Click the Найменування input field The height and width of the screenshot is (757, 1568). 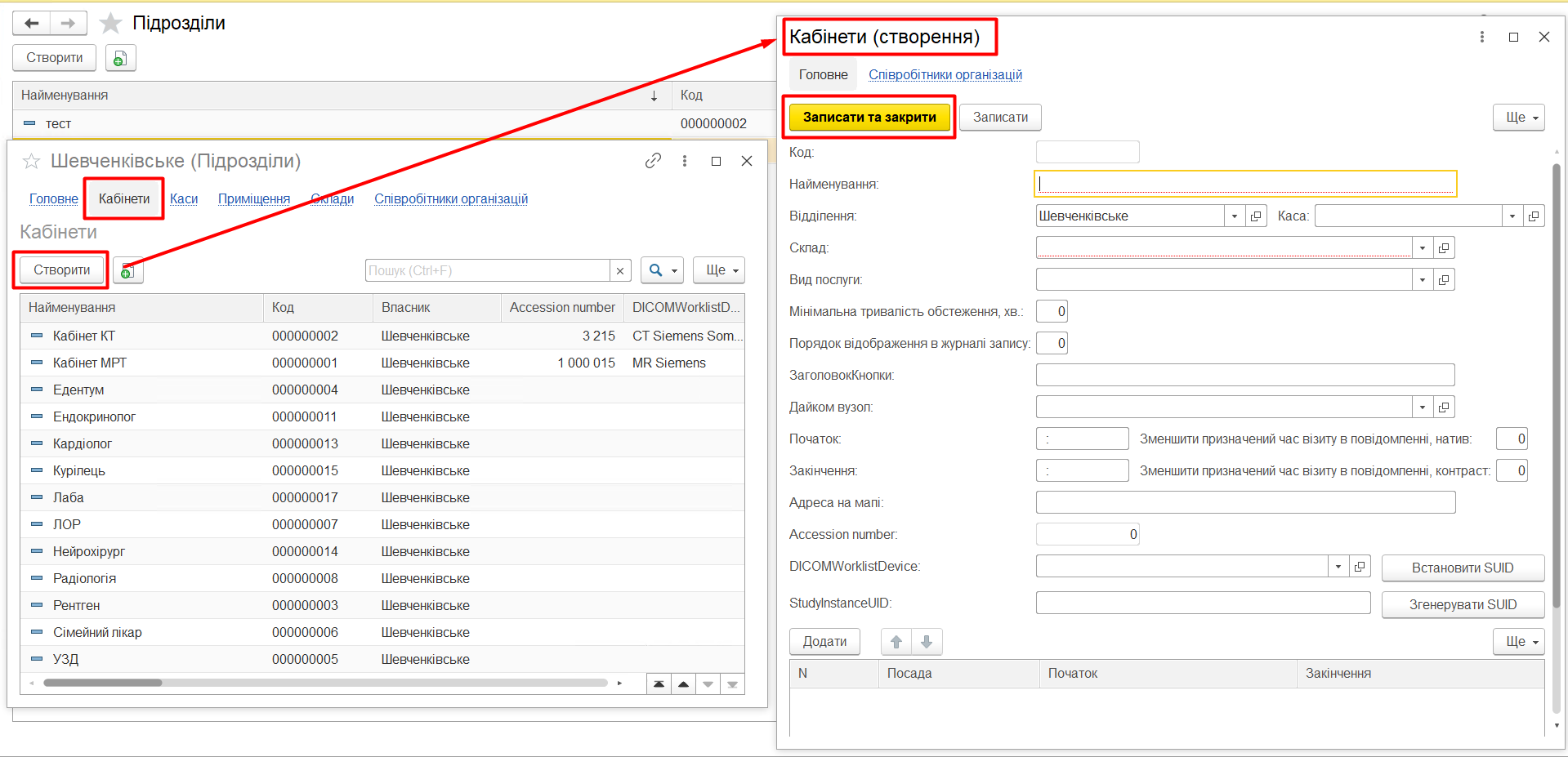click(x=1244, y=184)
